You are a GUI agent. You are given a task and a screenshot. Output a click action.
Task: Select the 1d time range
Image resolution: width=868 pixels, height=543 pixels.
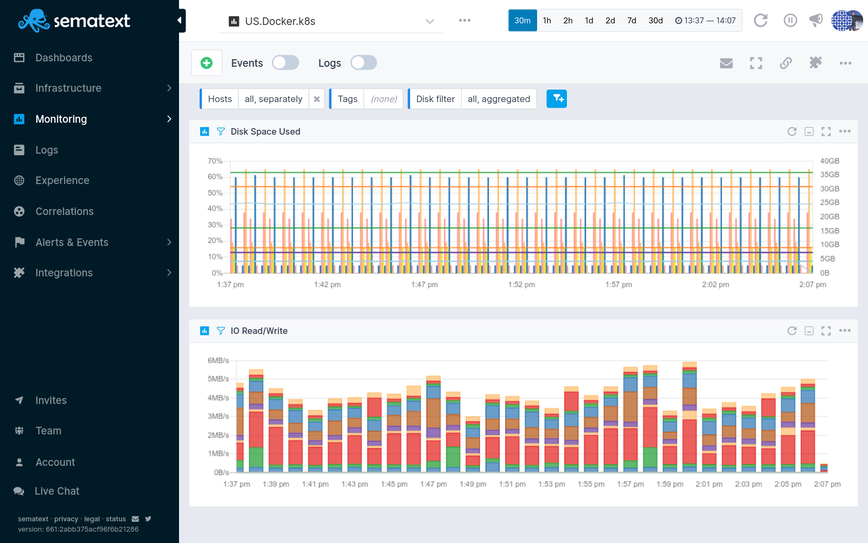click(x=589, y=20)
